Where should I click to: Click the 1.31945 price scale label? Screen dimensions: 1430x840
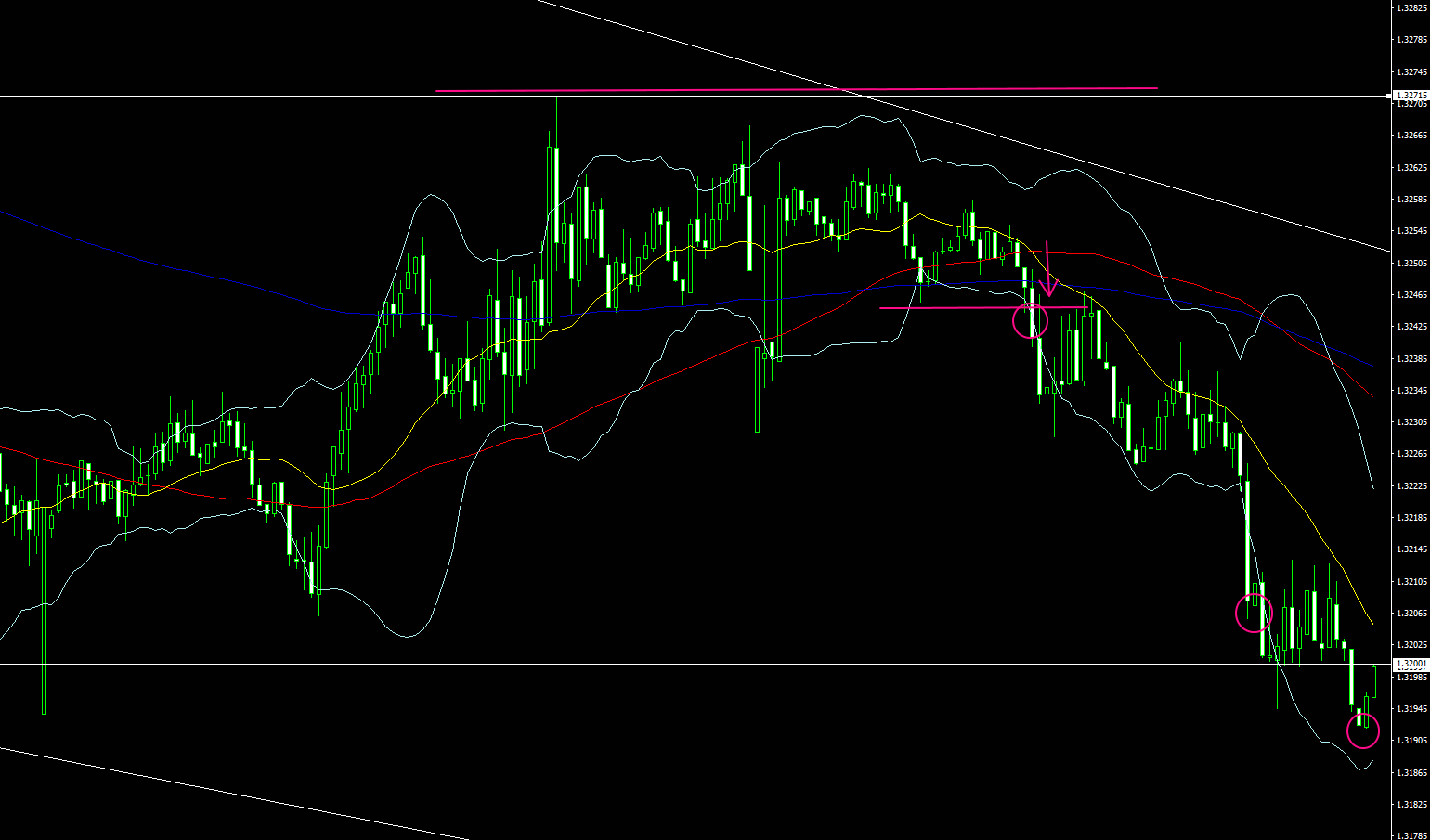pyautogui.click(x=1411, y=709)
